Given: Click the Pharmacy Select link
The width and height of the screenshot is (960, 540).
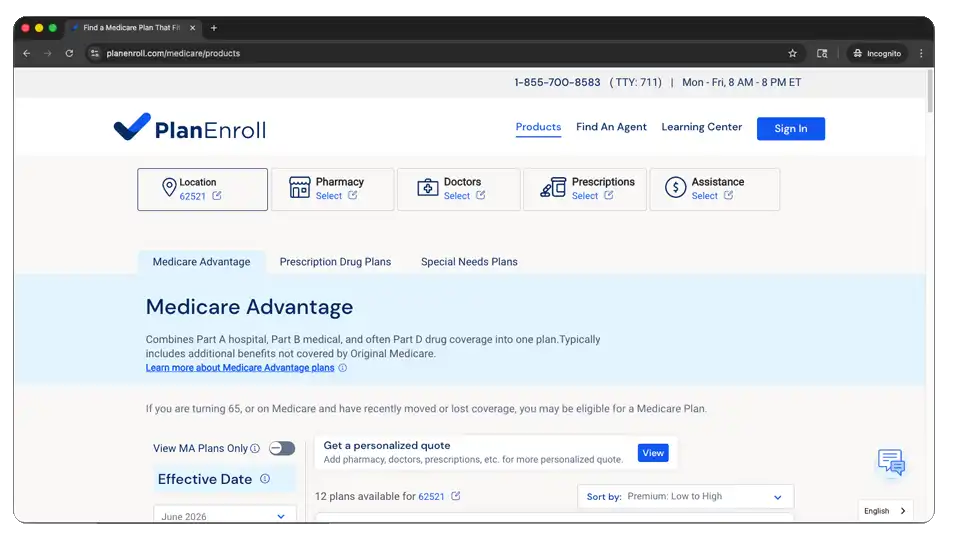Looking at the screenshot, I should [x=329, y=196].
